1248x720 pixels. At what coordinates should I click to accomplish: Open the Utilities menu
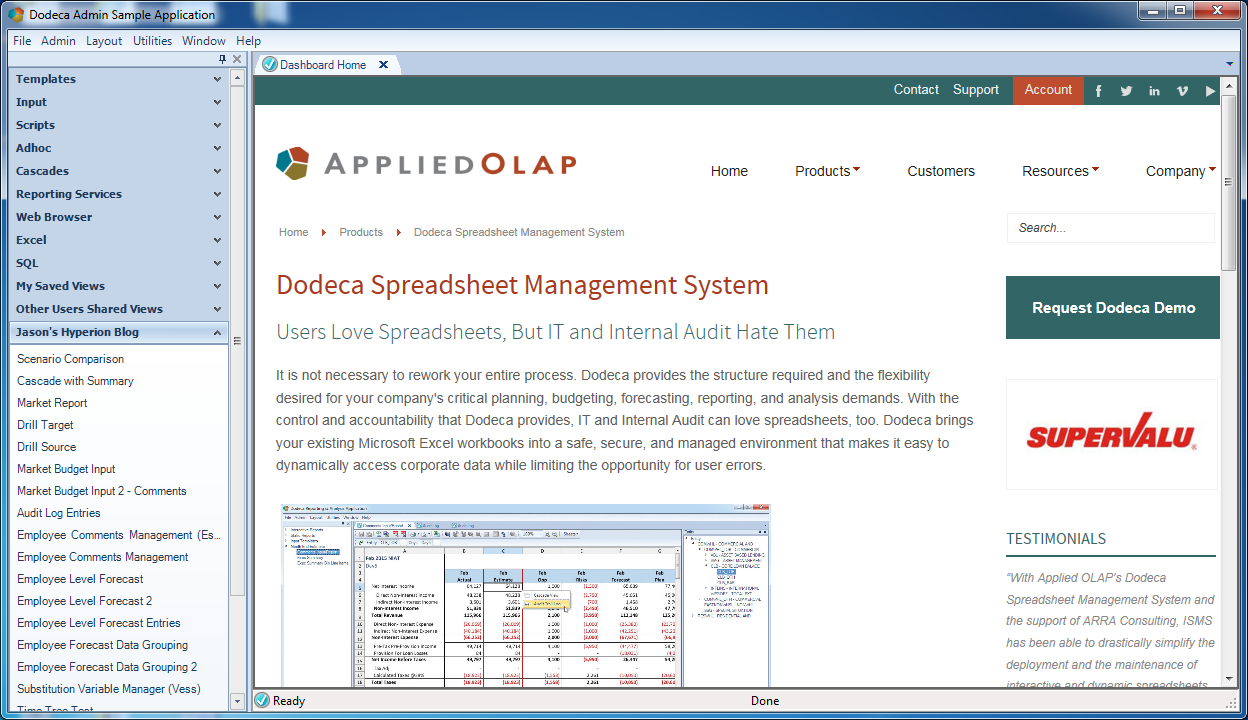153,41
